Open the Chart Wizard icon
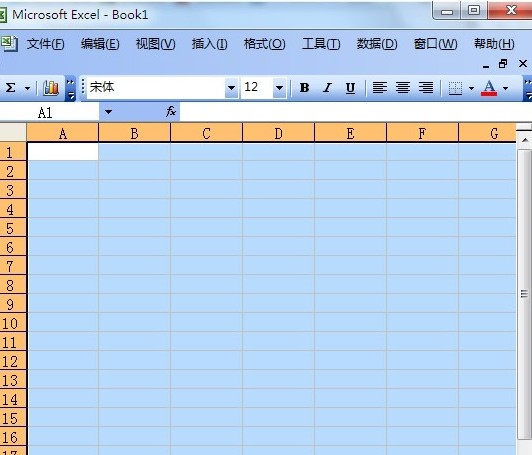Image resolution: width=532 pixels, height=455 pixels. tap(51, 88)
